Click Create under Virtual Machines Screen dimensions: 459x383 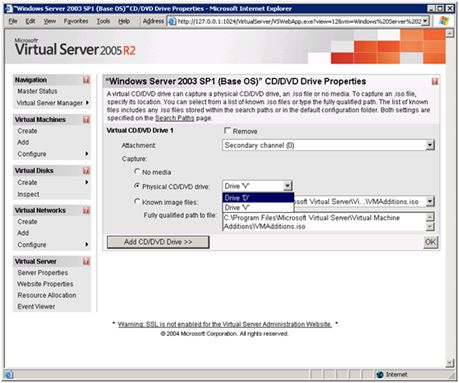click(27, 131)
